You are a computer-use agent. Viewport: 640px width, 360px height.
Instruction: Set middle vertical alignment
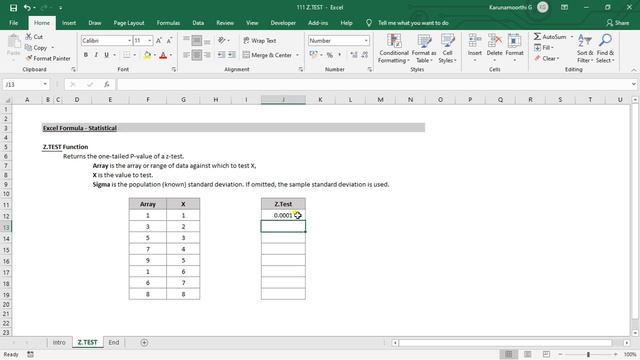(x=197, y=40)
